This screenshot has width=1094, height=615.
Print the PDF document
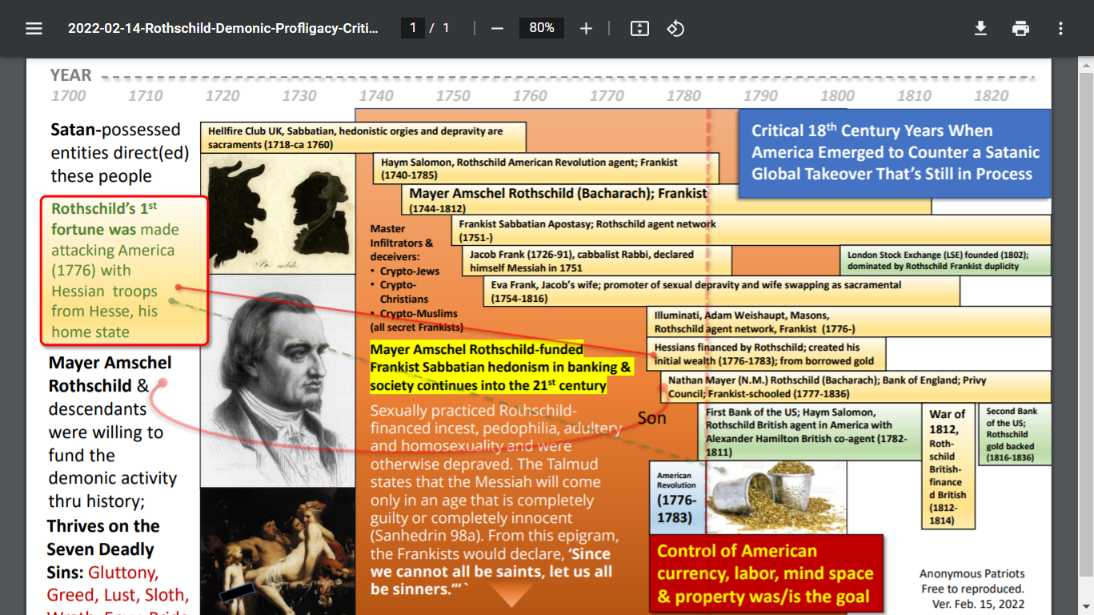pos(1020,29)
